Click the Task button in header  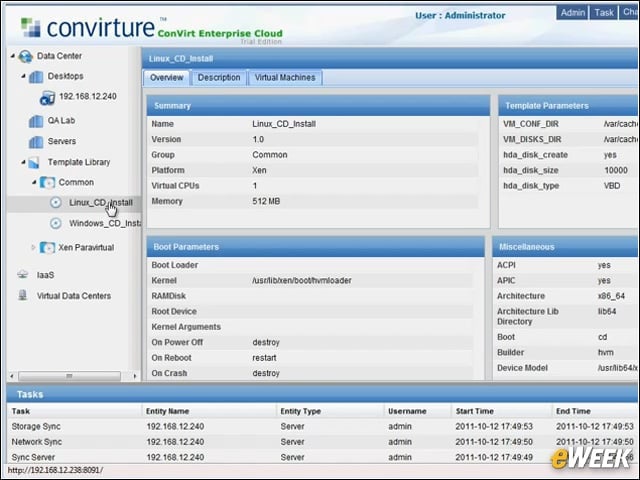(604, 13)
